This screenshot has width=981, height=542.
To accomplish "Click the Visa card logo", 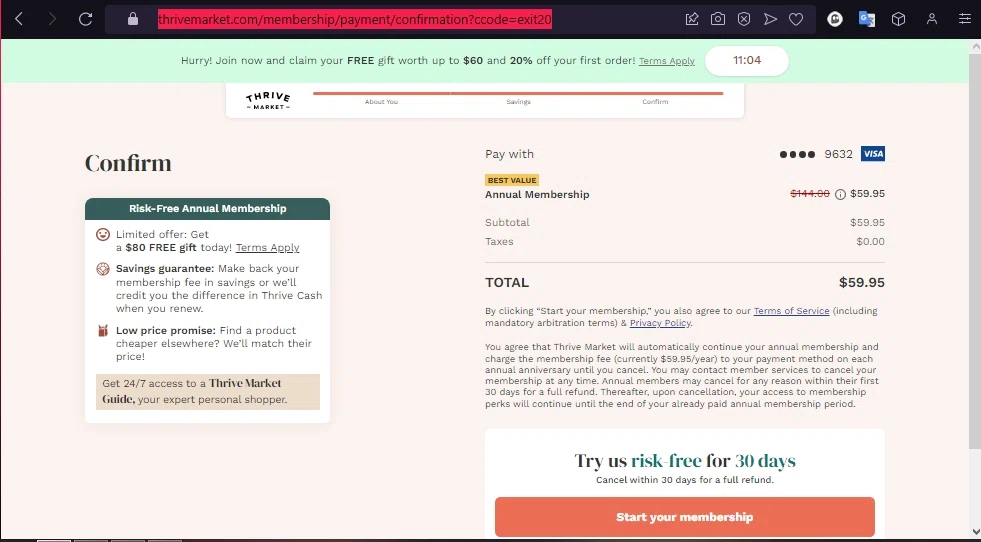I will [x=873, y=154].
